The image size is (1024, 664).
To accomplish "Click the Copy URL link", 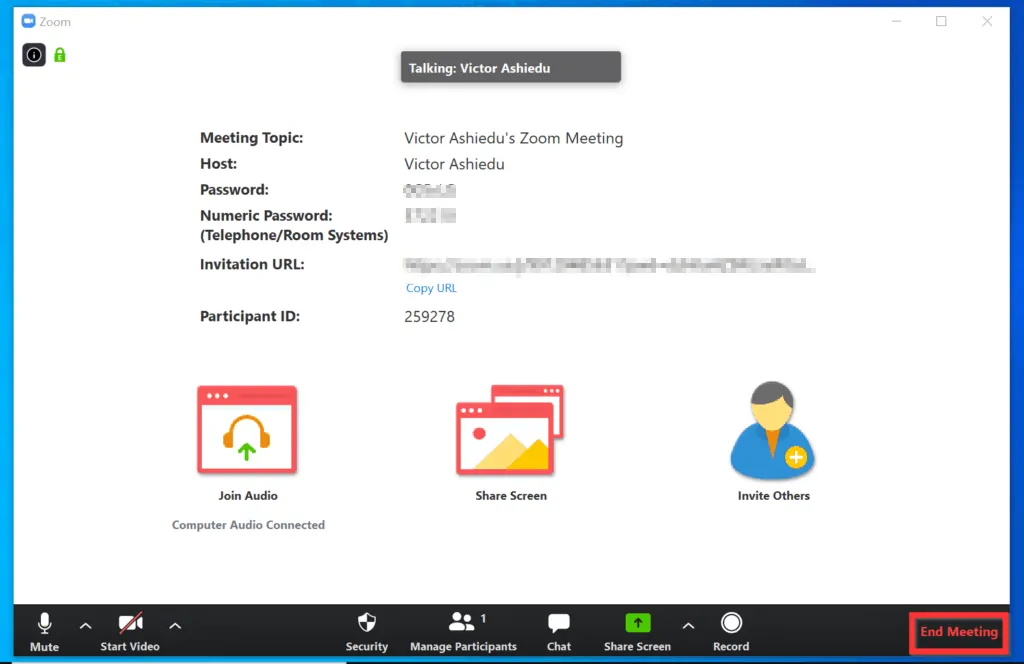I will point(431,288).
